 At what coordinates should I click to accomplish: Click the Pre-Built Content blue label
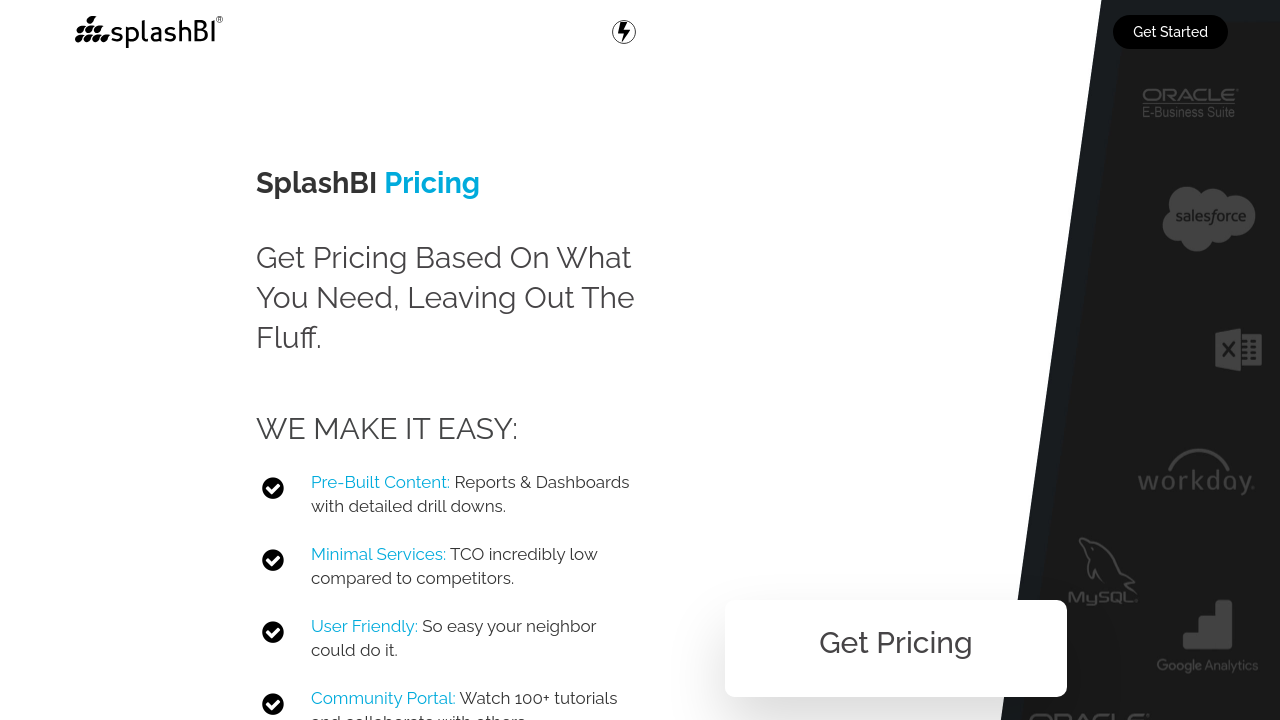click(x=380, y=482)
